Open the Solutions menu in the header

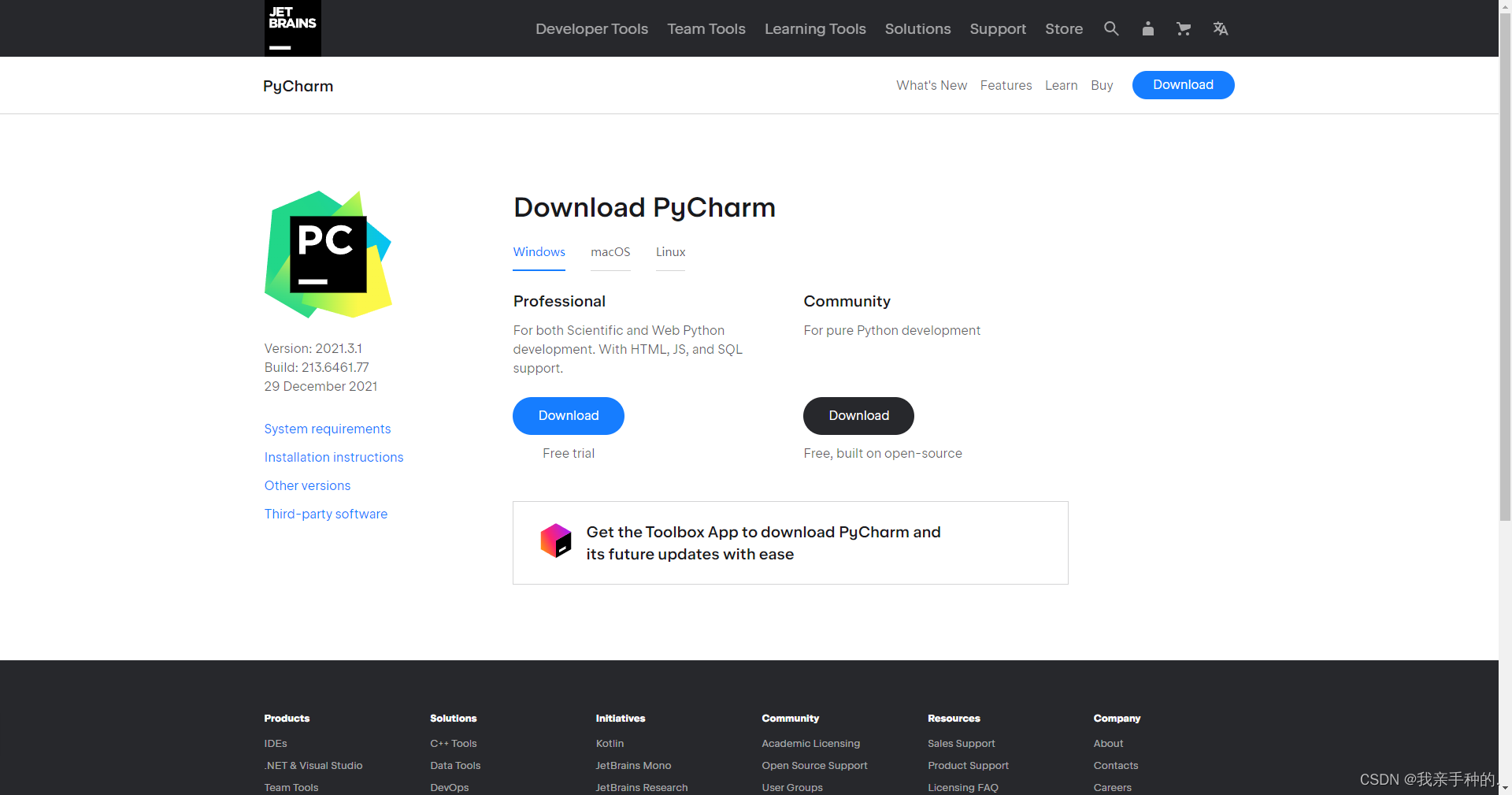point(917,29)
